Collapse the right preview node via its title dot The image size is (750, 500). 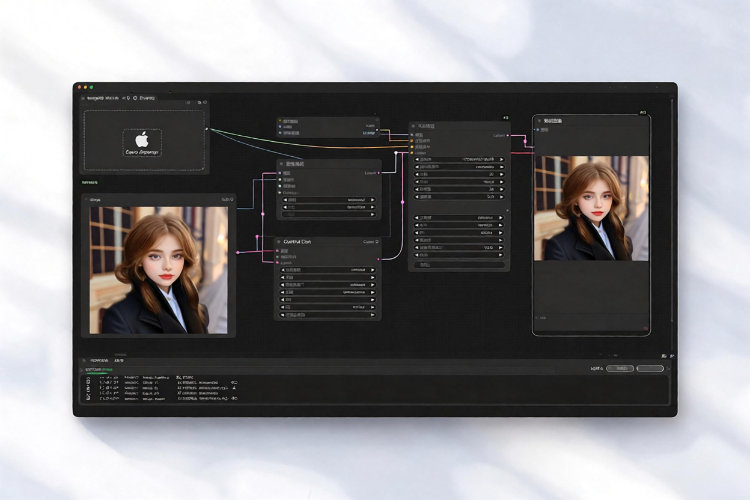pyautogui.click(x=540, y=121)
